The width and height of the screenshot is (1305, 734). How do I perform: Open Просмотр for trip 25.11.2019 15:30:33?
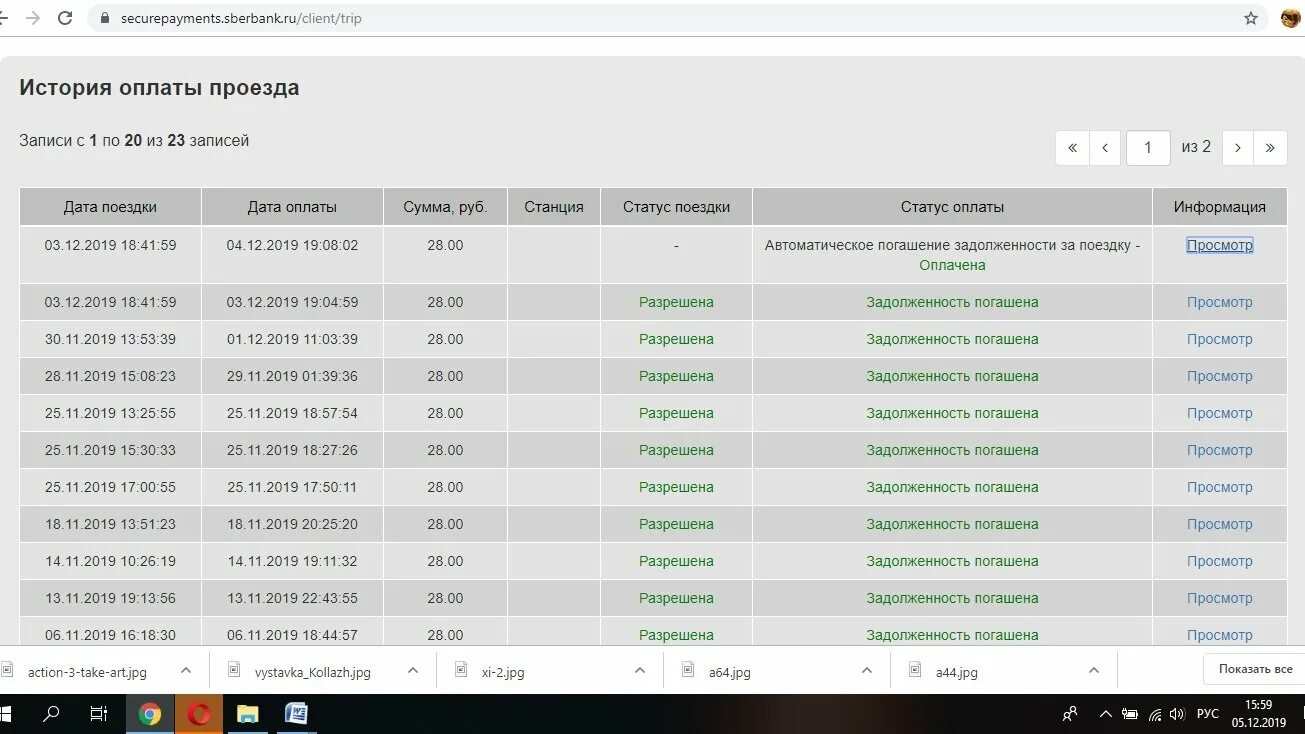(x=1219, y=450)
